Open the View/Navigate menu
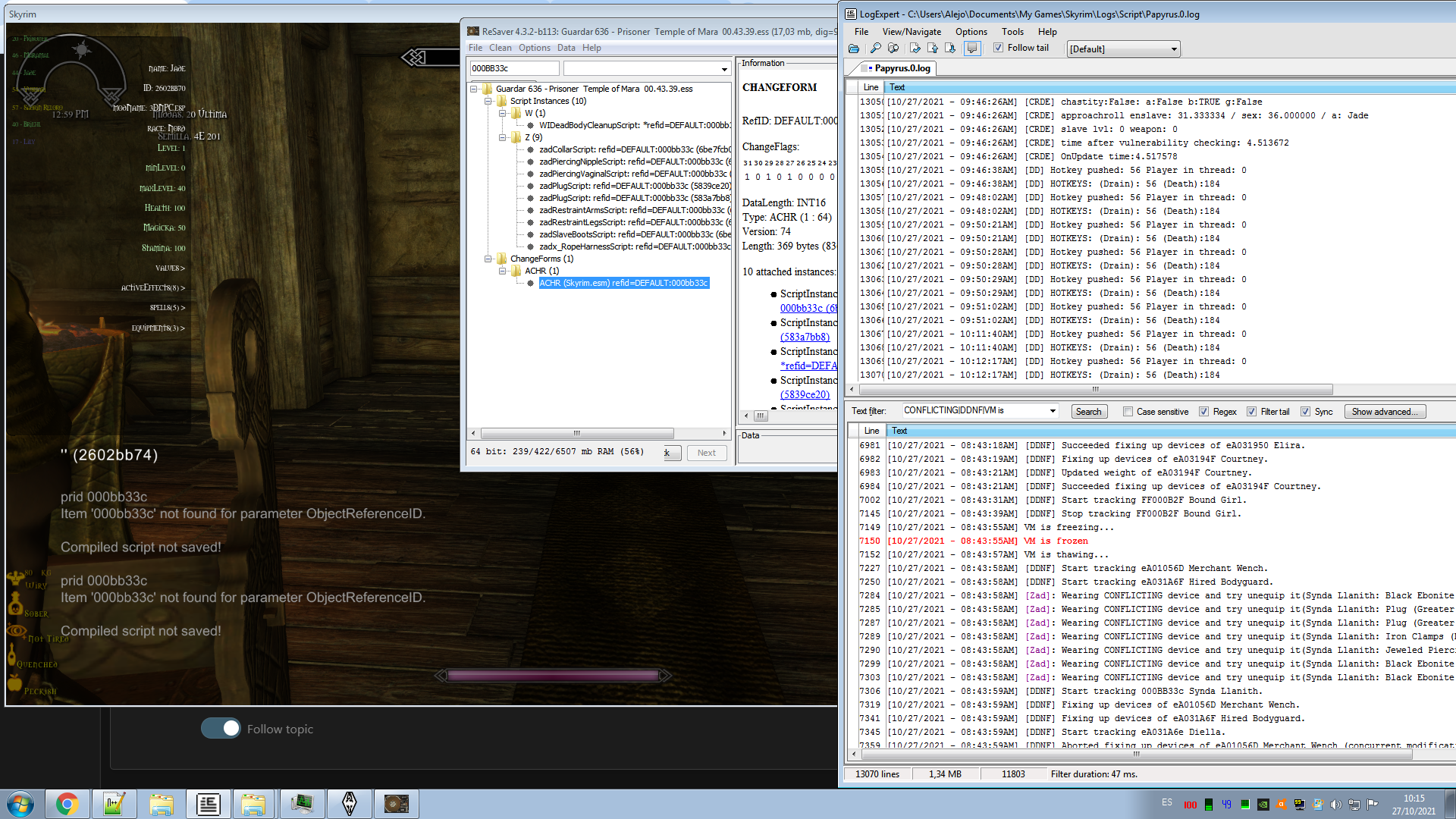Screen dimensions: 1456x819 point(912,32)
